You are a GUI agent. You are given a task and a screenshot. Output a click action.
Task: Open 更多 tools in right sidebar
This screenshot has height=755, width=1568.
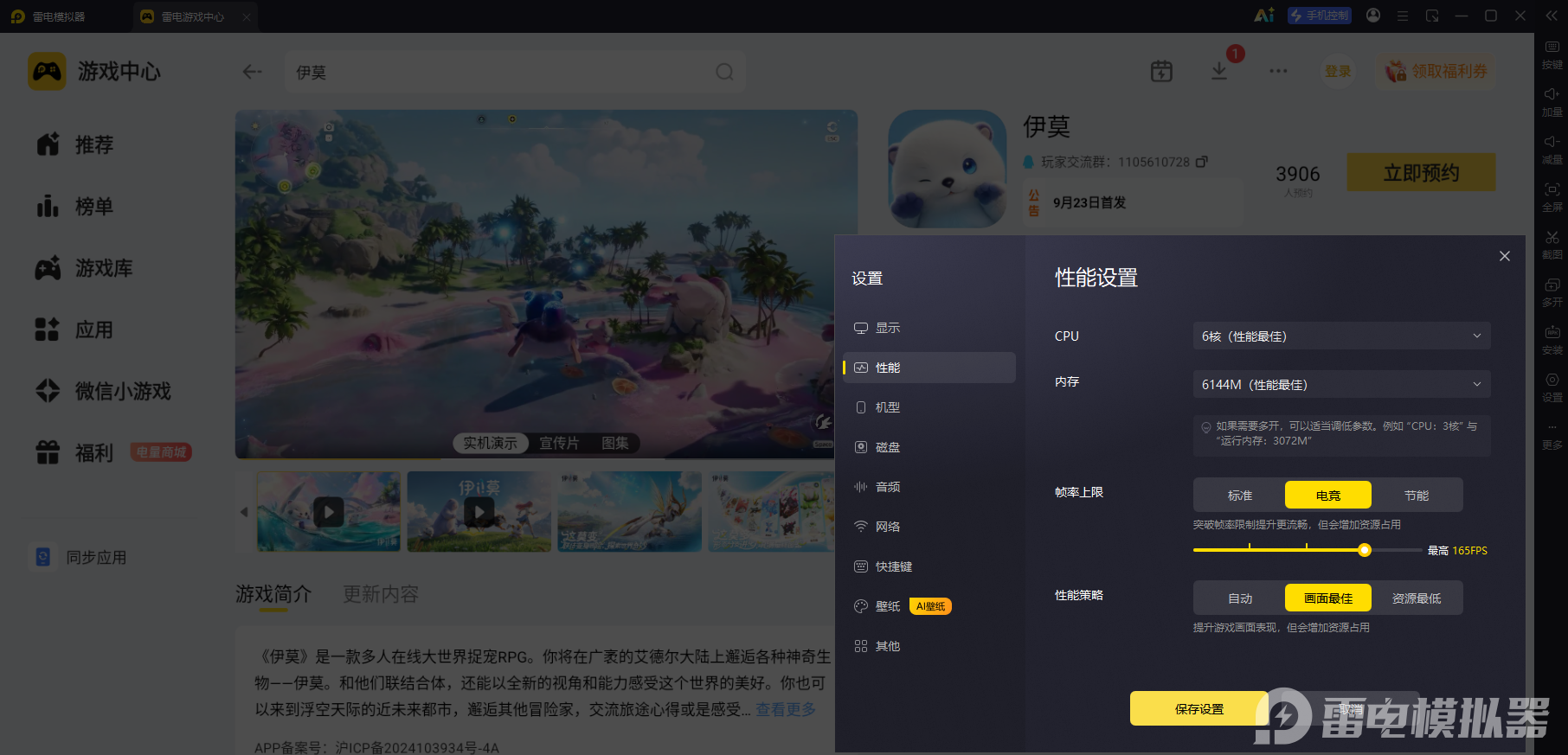coord(1552,435)
